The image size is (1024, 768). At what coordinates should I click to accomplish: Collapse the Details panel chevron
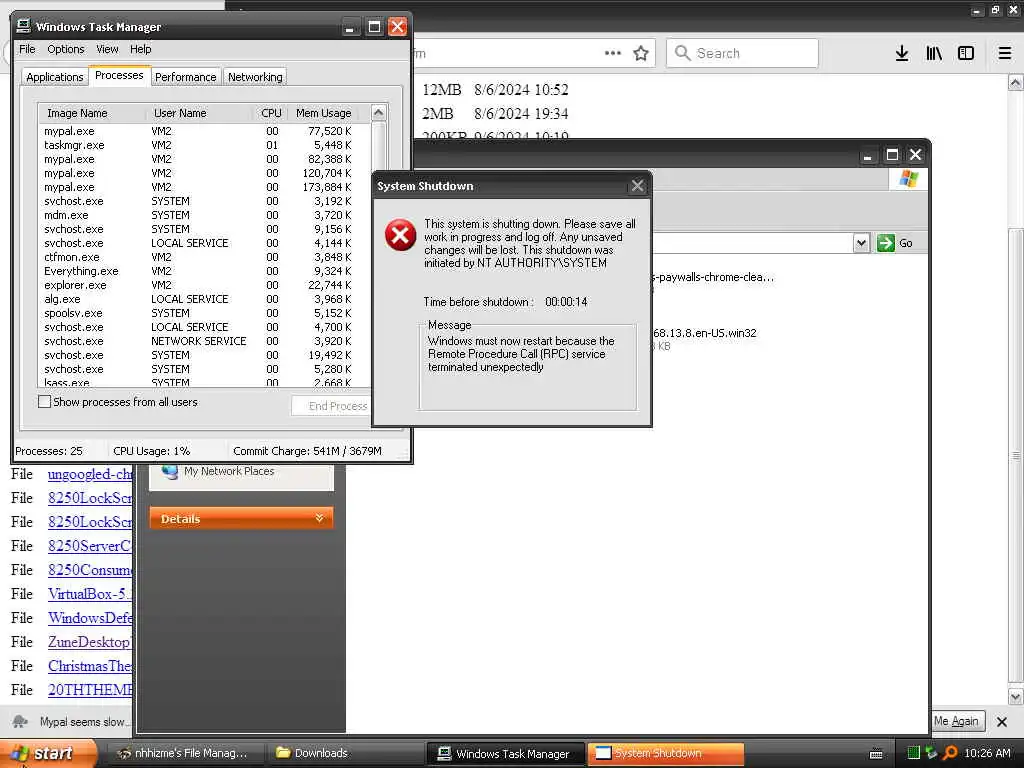click(x=319, y=518)
